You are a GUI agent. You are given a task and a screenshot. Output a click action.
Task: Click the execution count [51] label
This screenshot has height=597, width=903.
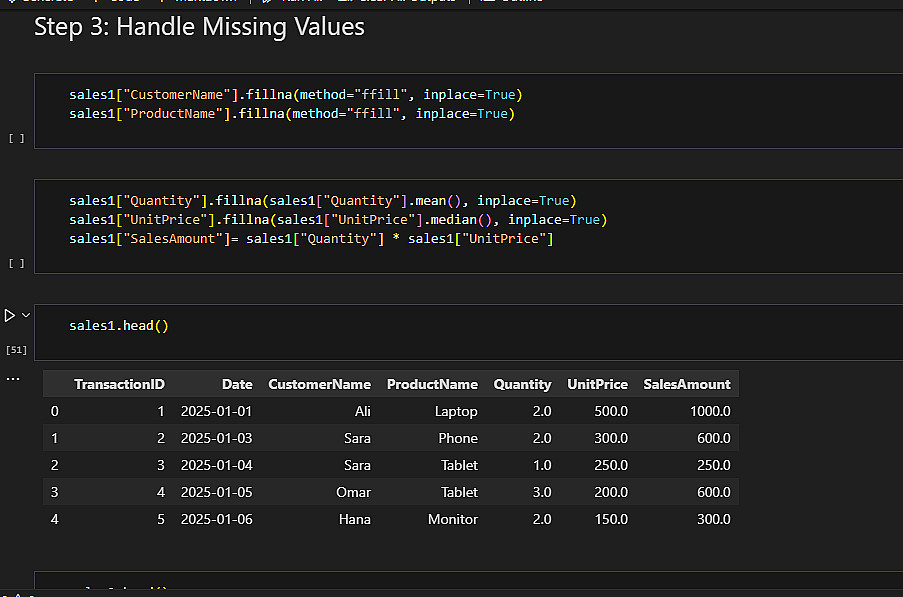[x=16, y=350]
